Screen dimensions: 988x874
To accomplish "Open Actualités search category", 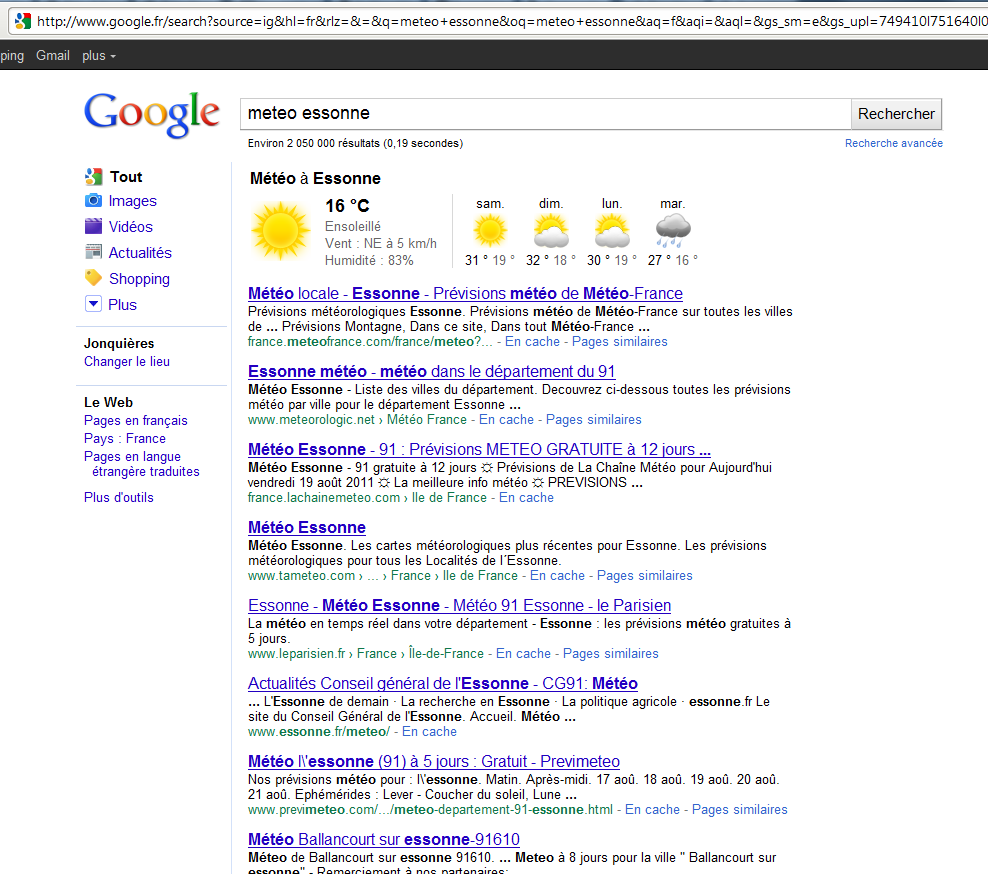I will 140,253.
